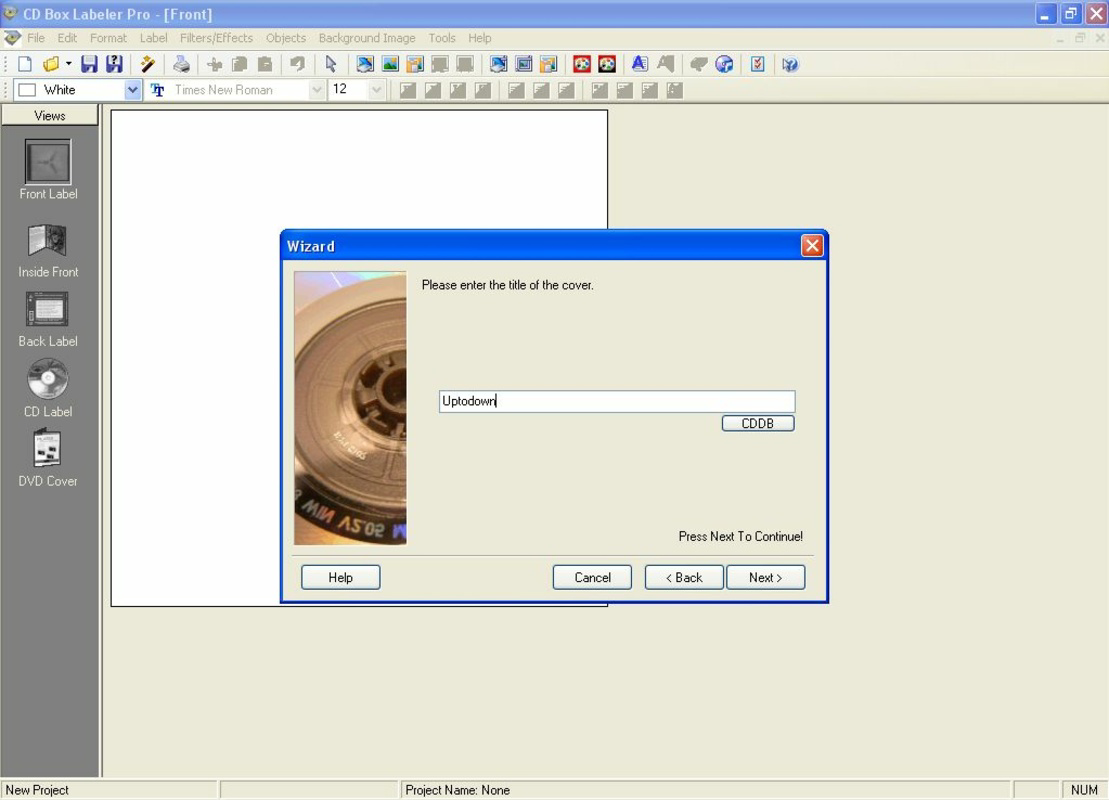Click the checklist options toolbar icon
Image resolution: width=1109 pixels, height=800 pixels.
tap(757, 64)
